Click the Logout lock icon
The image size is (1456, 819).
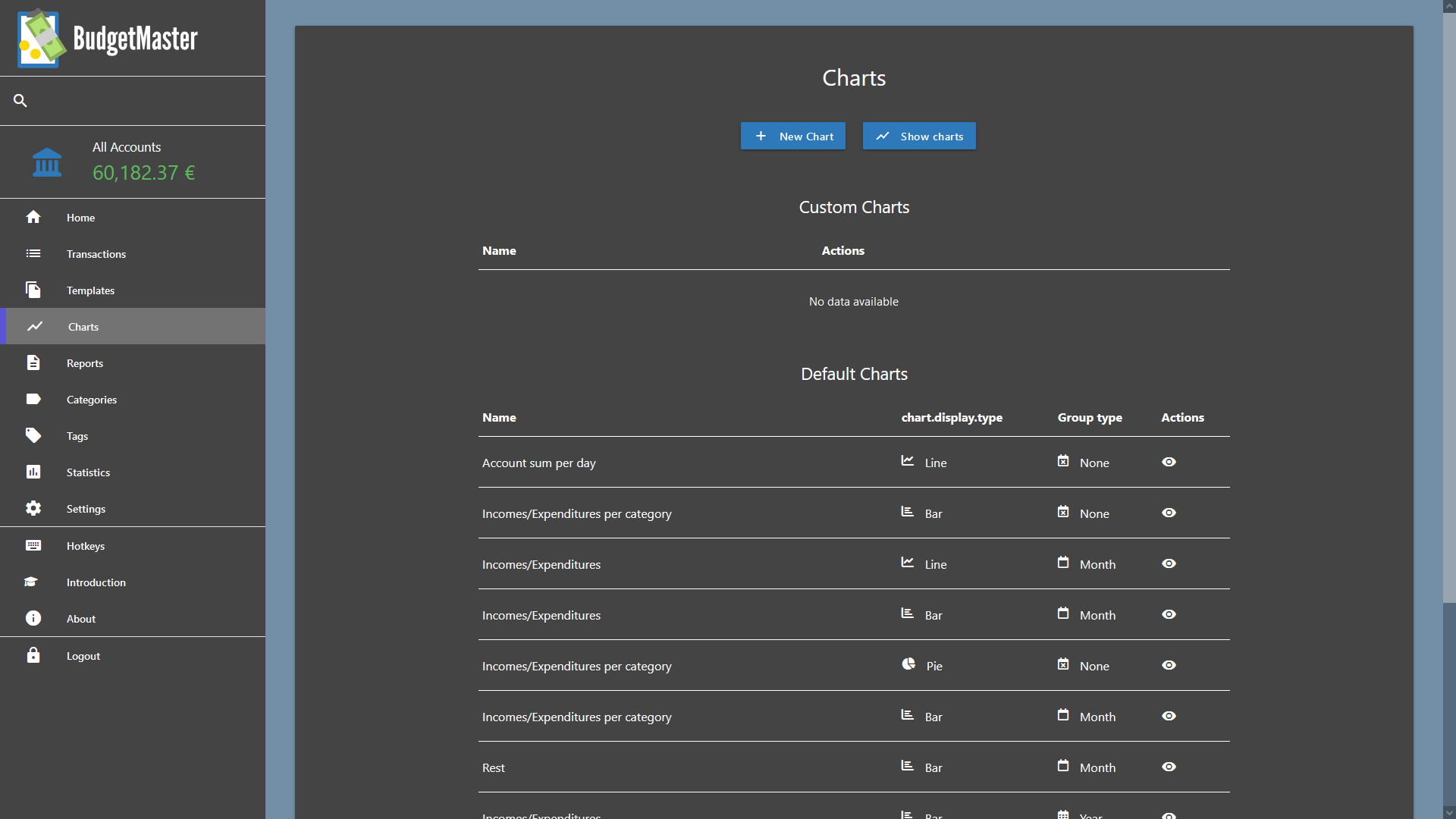[x=33, y=655]
